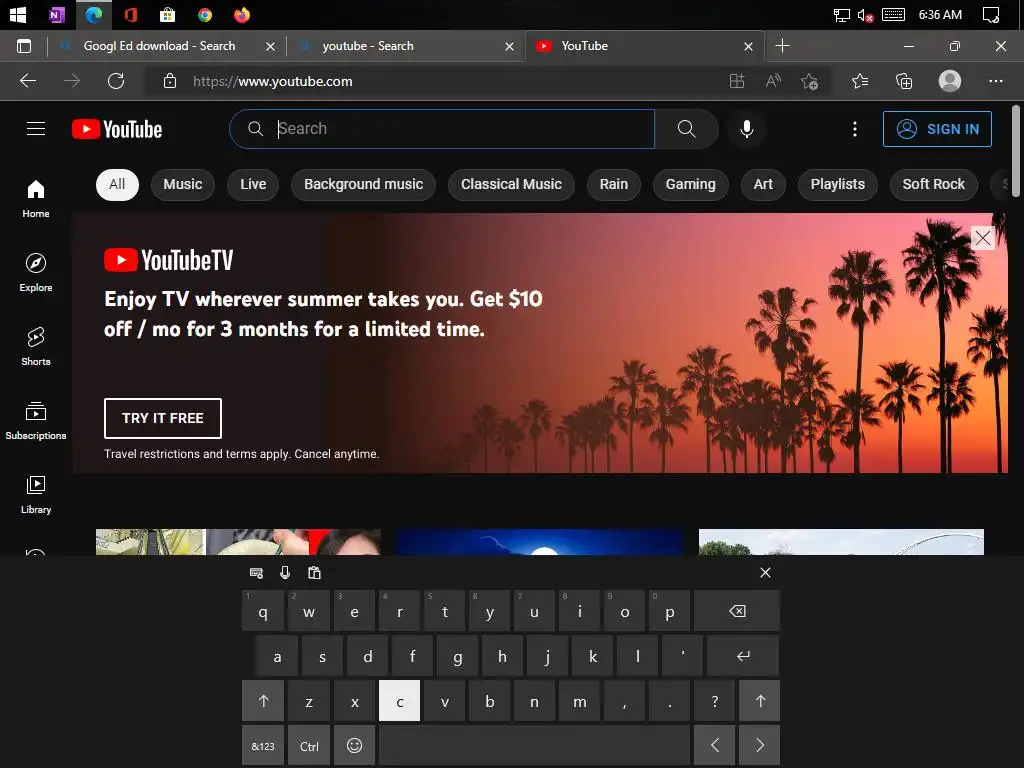Add this page to favorites star
The height and width of the screenshot is (768, 1024).
pos(809,81)
